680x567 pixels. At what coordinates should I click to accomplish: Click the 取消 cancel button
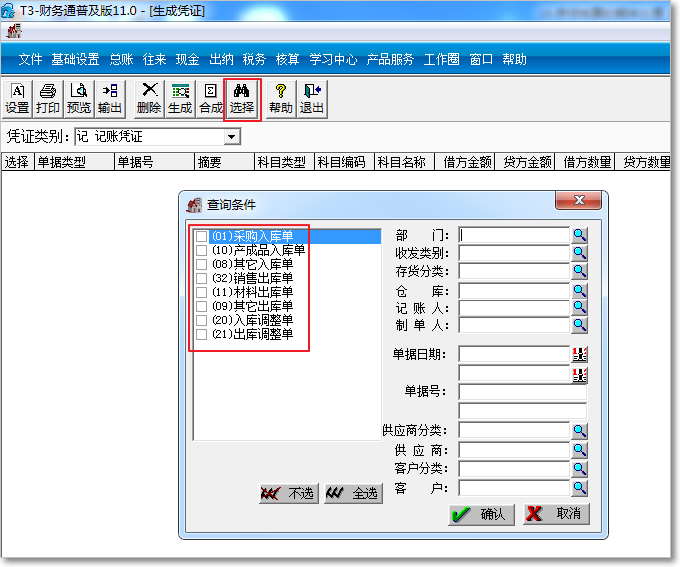click(x=556, y=514)
